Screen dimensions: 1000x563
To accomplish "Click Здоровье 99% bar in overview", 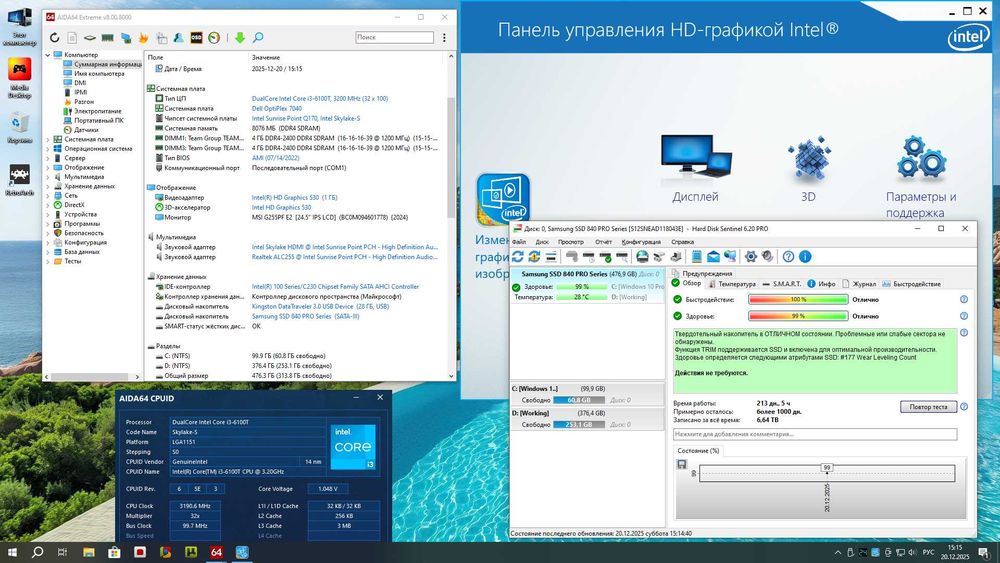I will pyautogui.click(x=798, y=316).
